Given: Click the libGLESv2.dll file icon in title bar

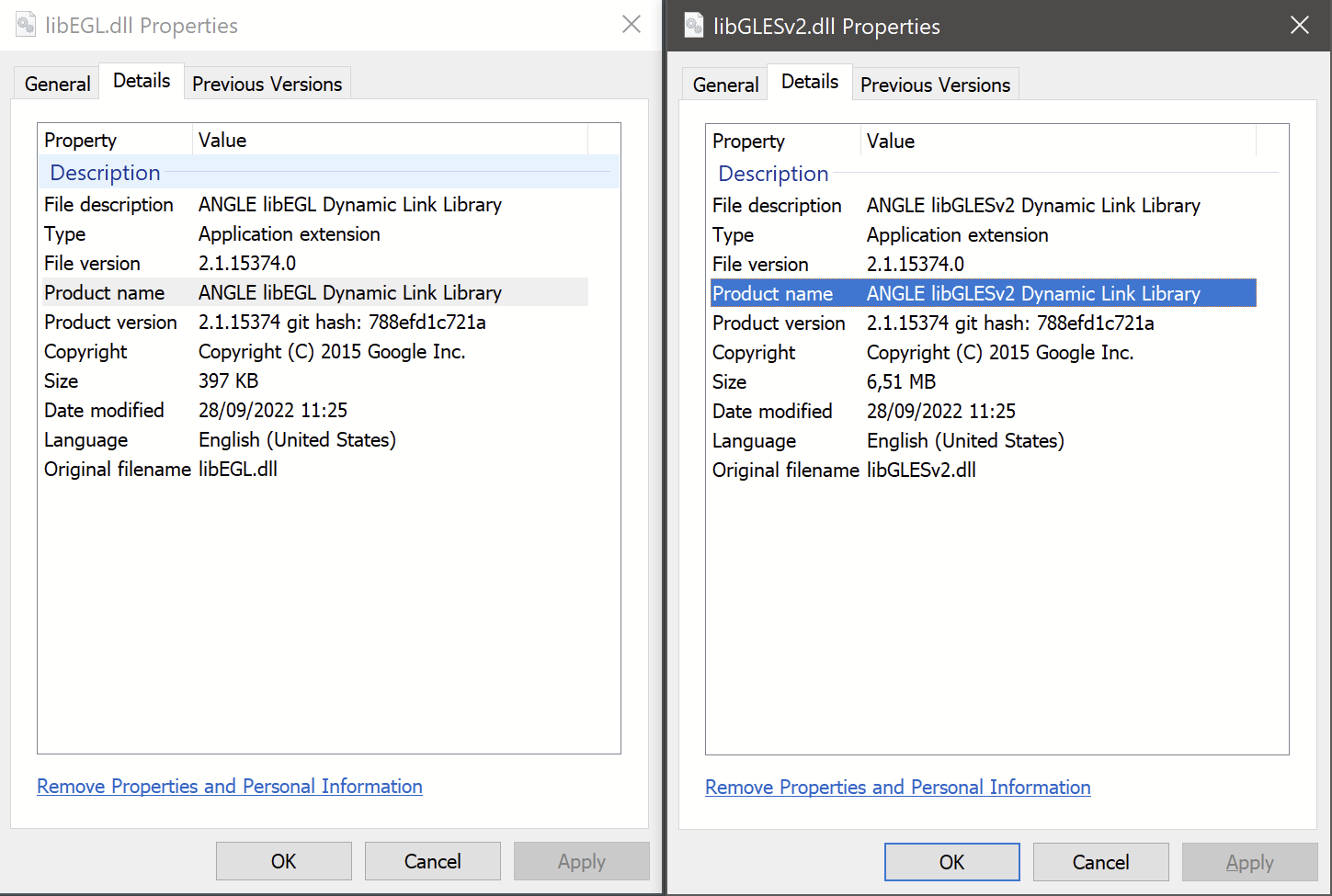Looking at the screenshot, I should pos(694,26).
